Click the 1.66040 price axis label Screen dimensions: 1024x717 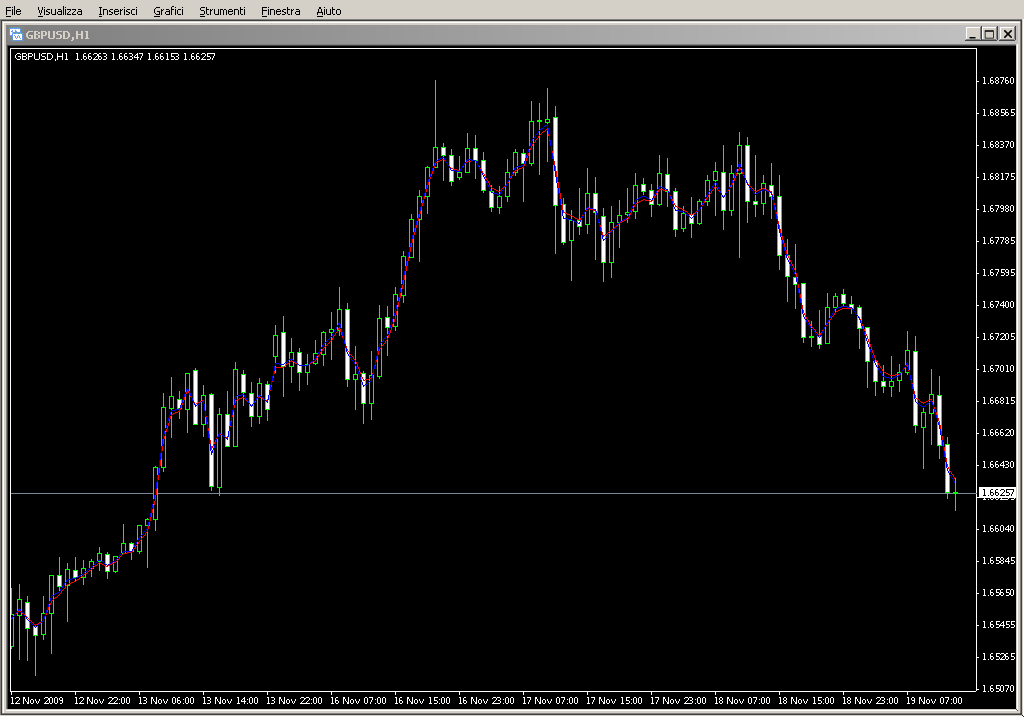(x=999, y=529)
